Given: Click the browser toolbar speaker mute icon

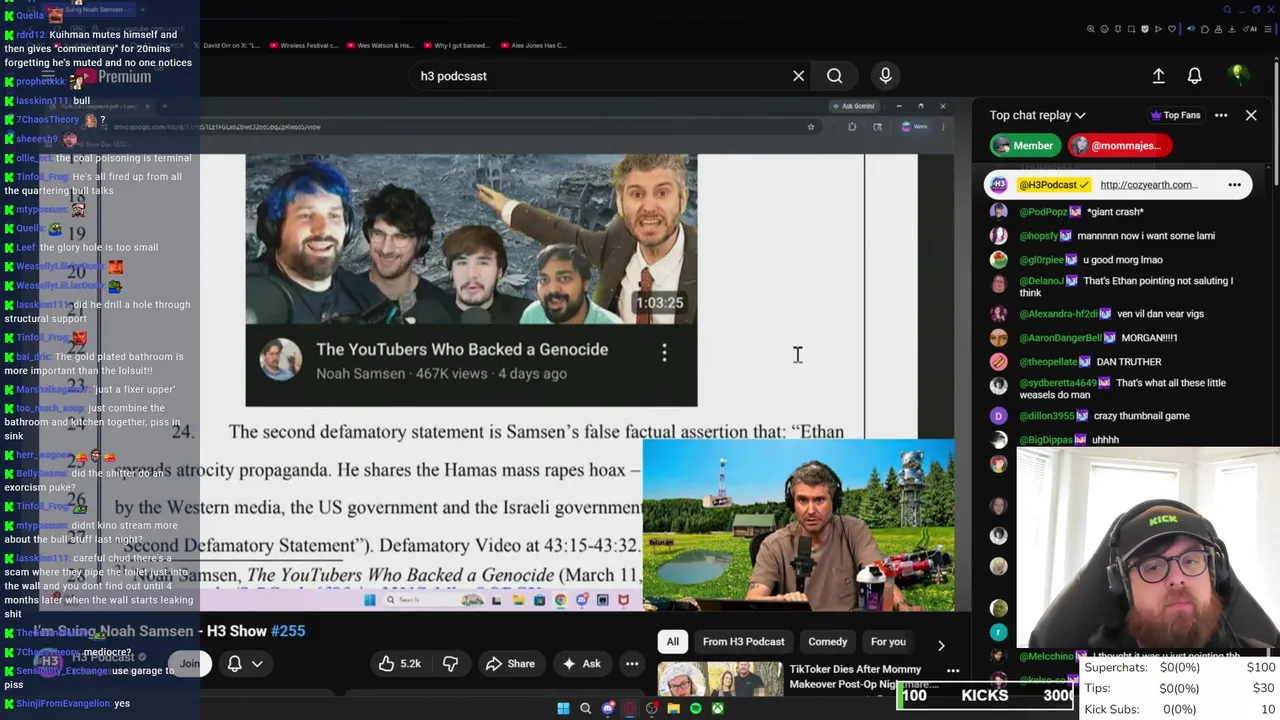Looking at the screenshot, I should click(x=1191, y=29).
